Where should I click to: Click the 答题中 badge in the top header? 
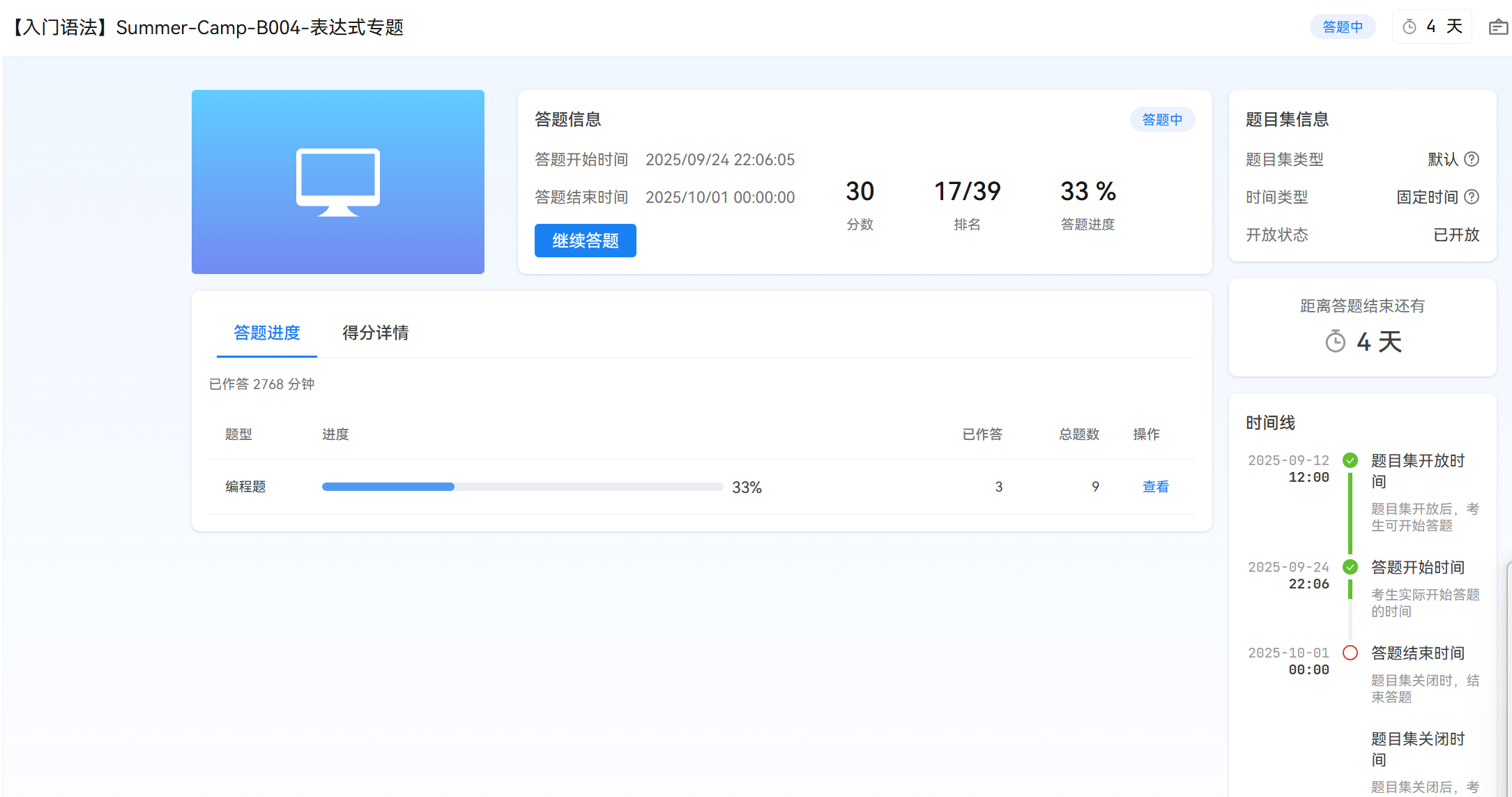coord(1342,27)
